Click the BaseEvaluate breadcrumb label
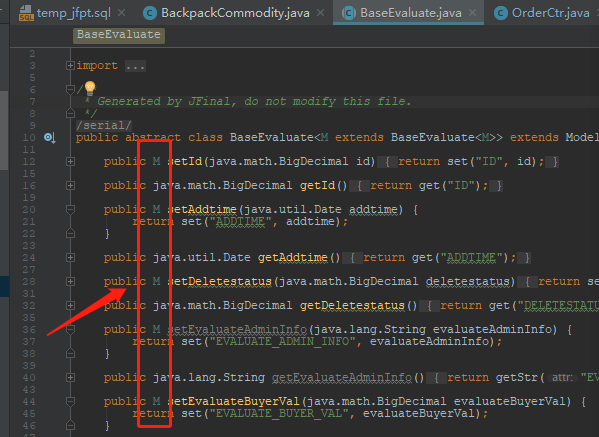Screen dimensions: 599x437 [119, 35]
